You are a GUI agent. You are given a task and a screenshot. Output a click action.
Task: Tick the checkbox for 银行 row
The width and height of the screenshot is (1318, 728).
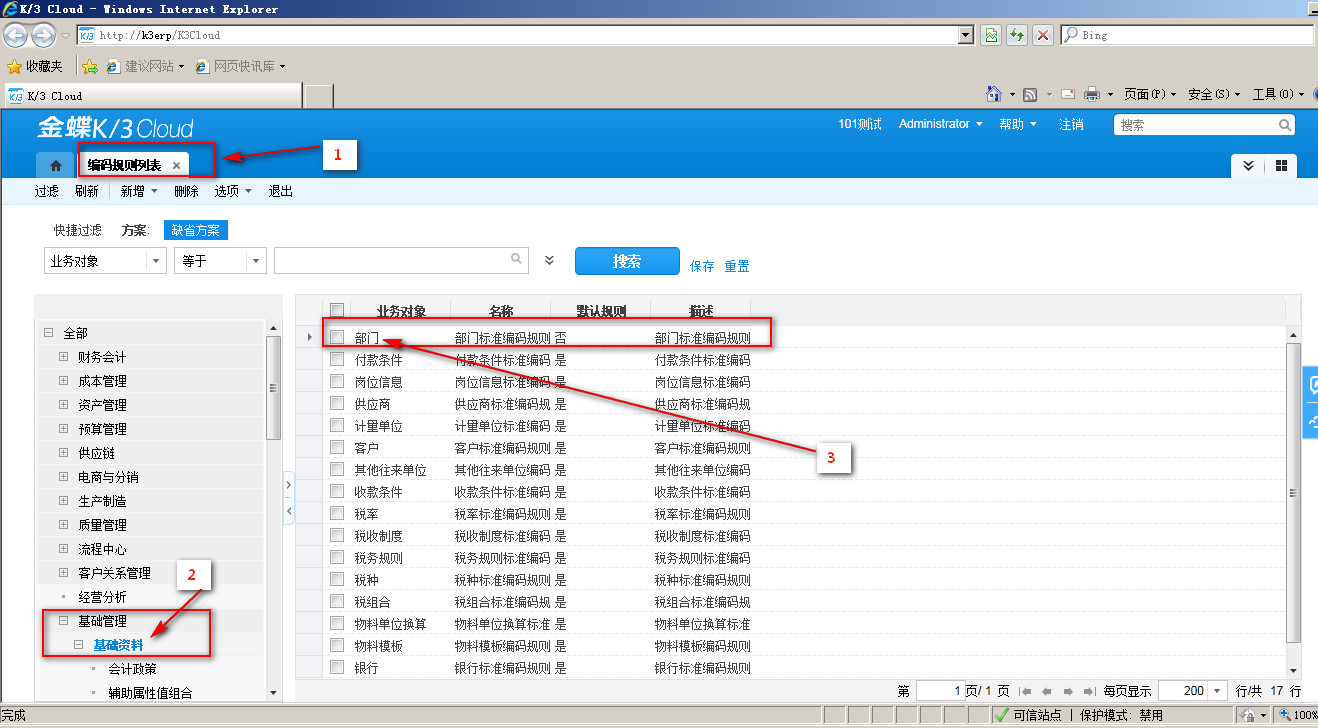pyautogui.click(x=337, y=667)
